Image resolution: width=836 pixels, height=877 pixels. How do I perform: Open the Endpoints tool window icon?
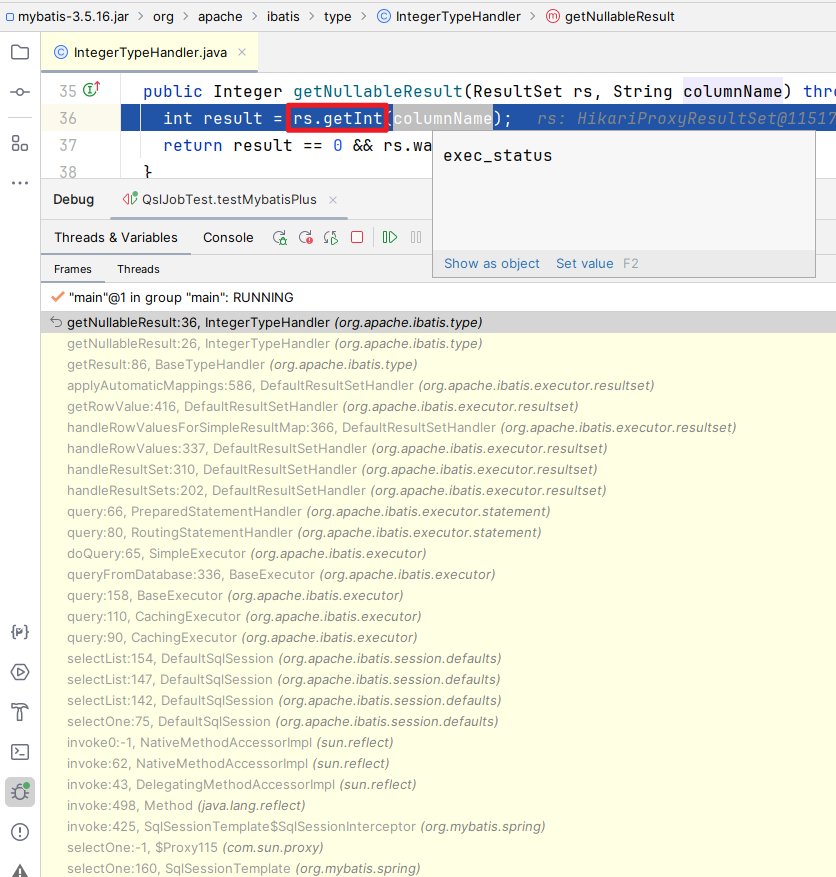point(20,632)
